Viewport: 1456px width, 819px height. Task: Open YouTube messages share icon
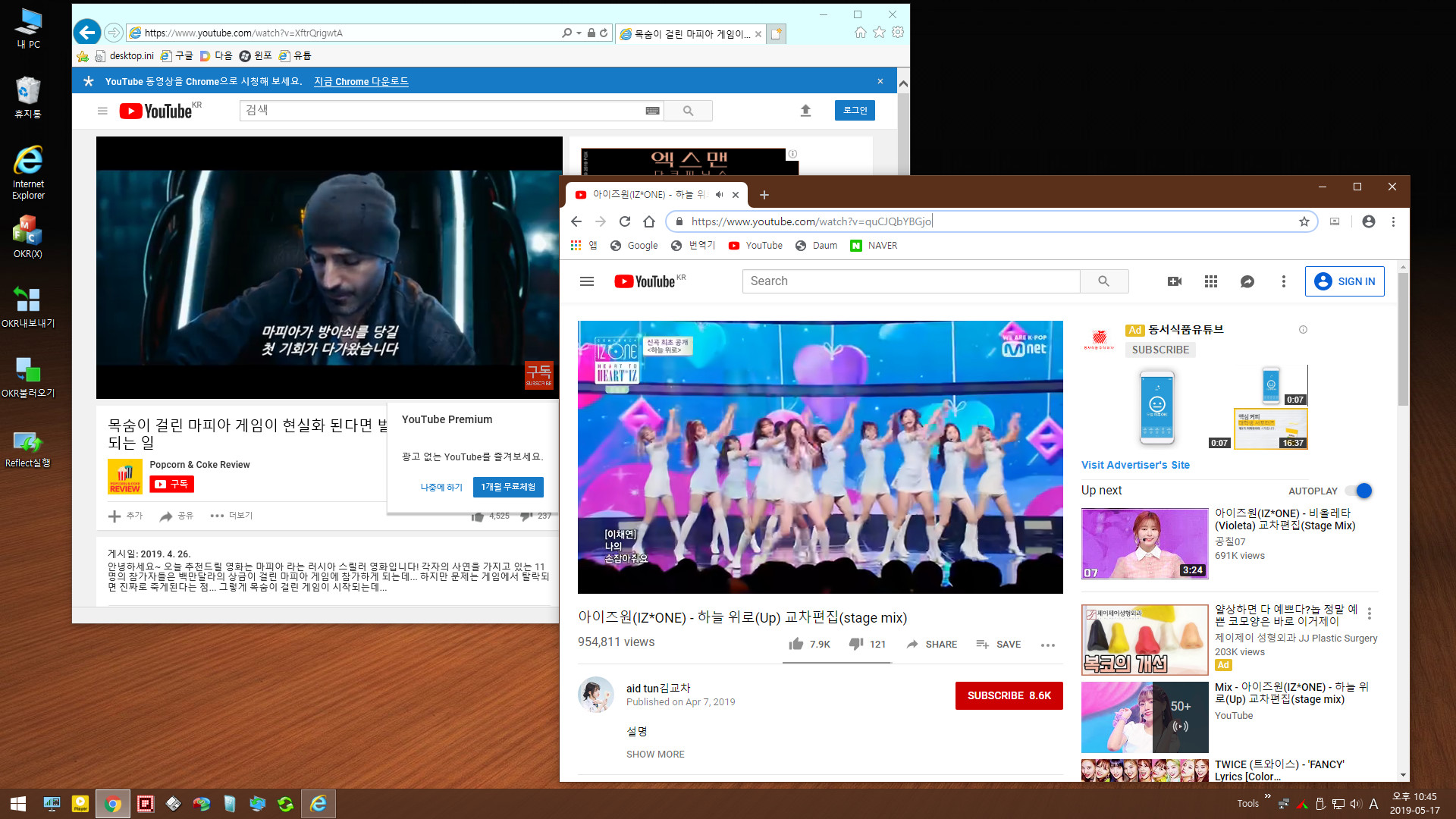[1247, 281]
